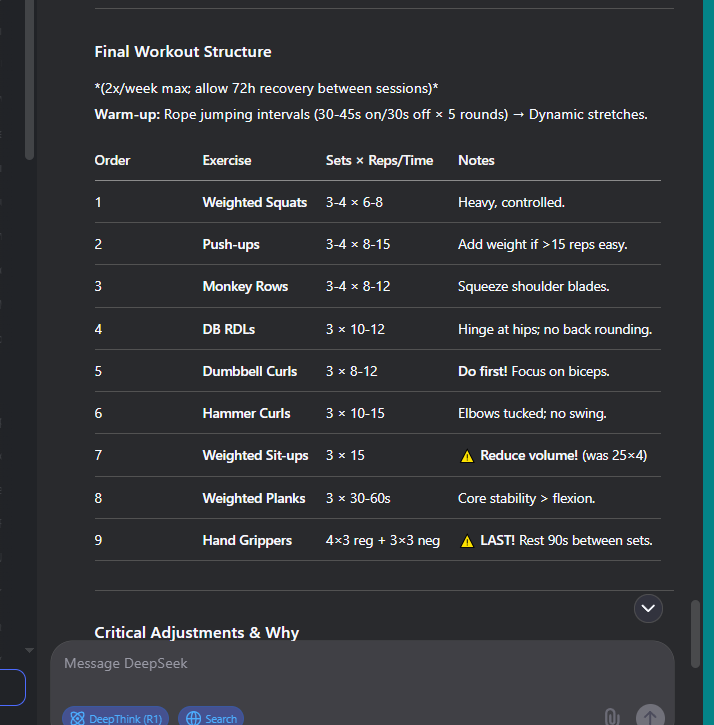Click the 'Reduce volume!' bold note

[x=529, y=455]
